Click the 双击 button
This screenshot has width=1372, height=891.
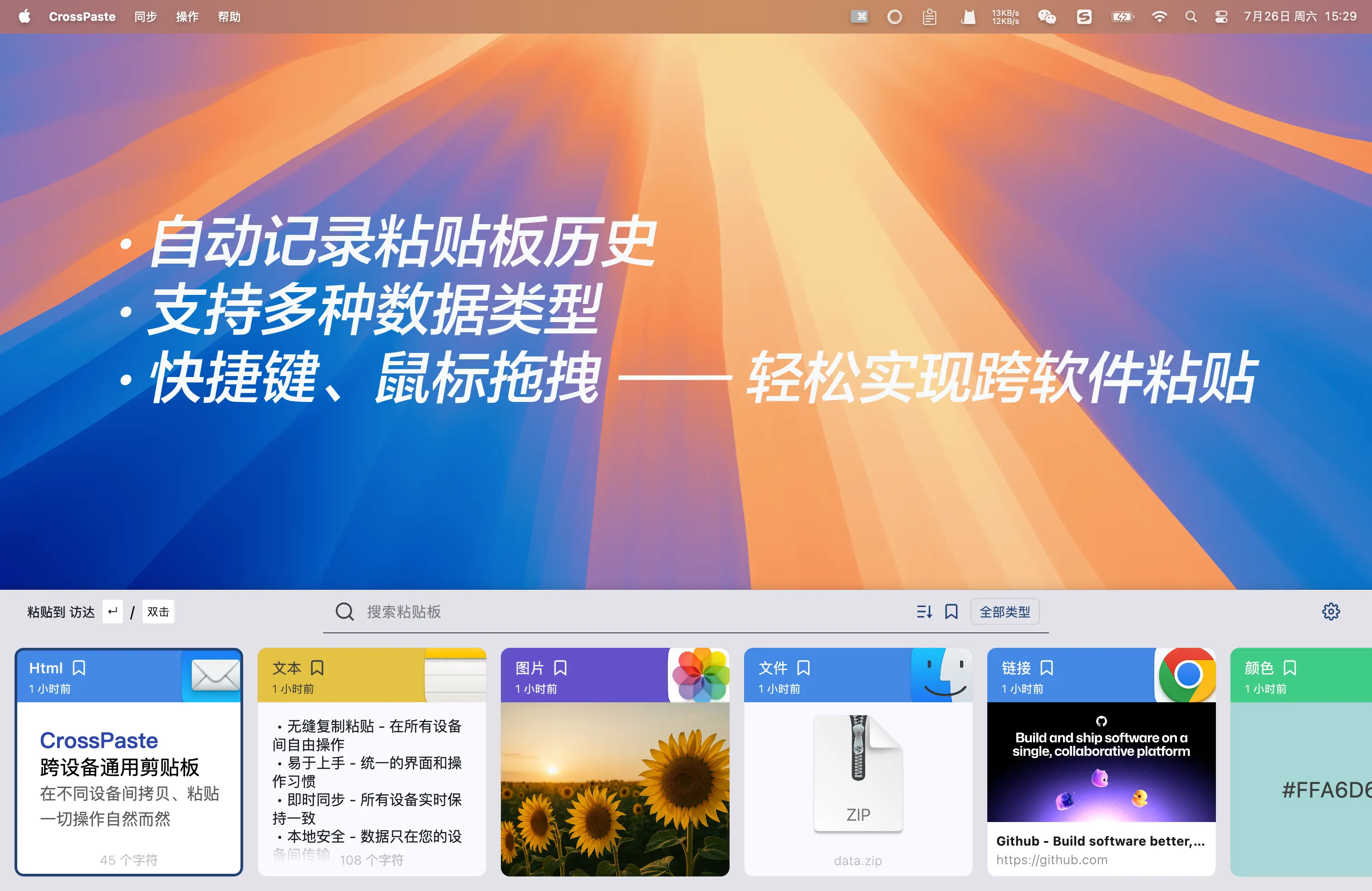[158, 612]
